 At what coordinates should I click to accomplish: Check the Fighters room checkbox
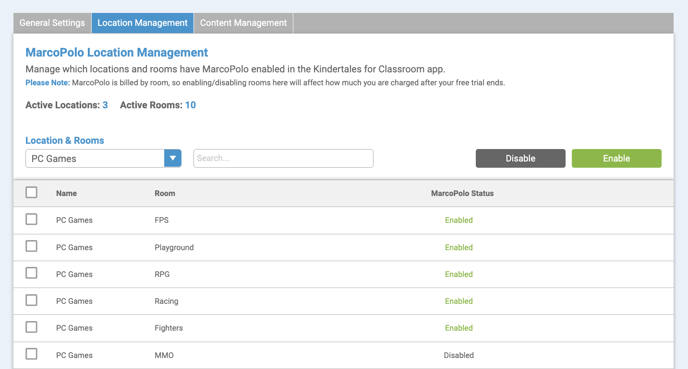click(x=31, y=327)
